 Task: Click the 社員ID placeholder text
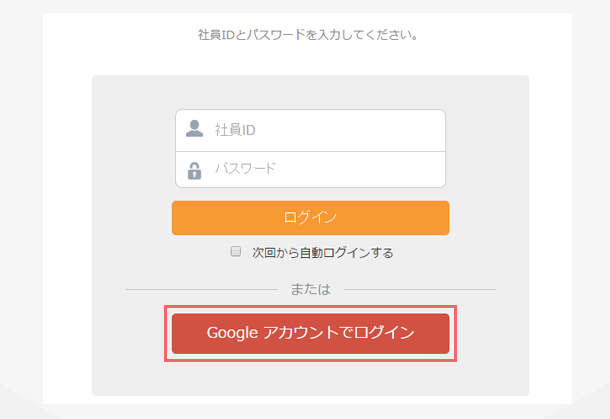coord(235,130)
